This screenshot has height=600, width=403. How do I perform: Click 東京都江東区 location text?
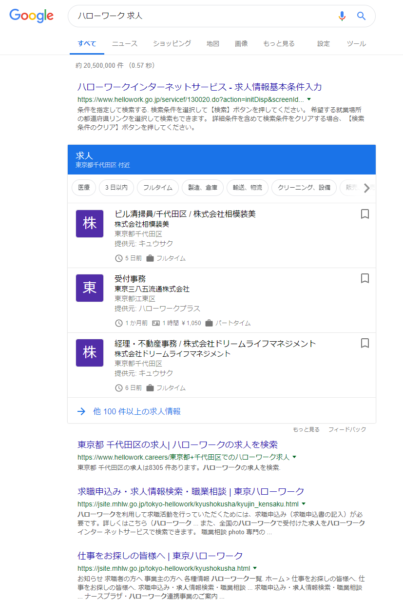click(135, 298)
